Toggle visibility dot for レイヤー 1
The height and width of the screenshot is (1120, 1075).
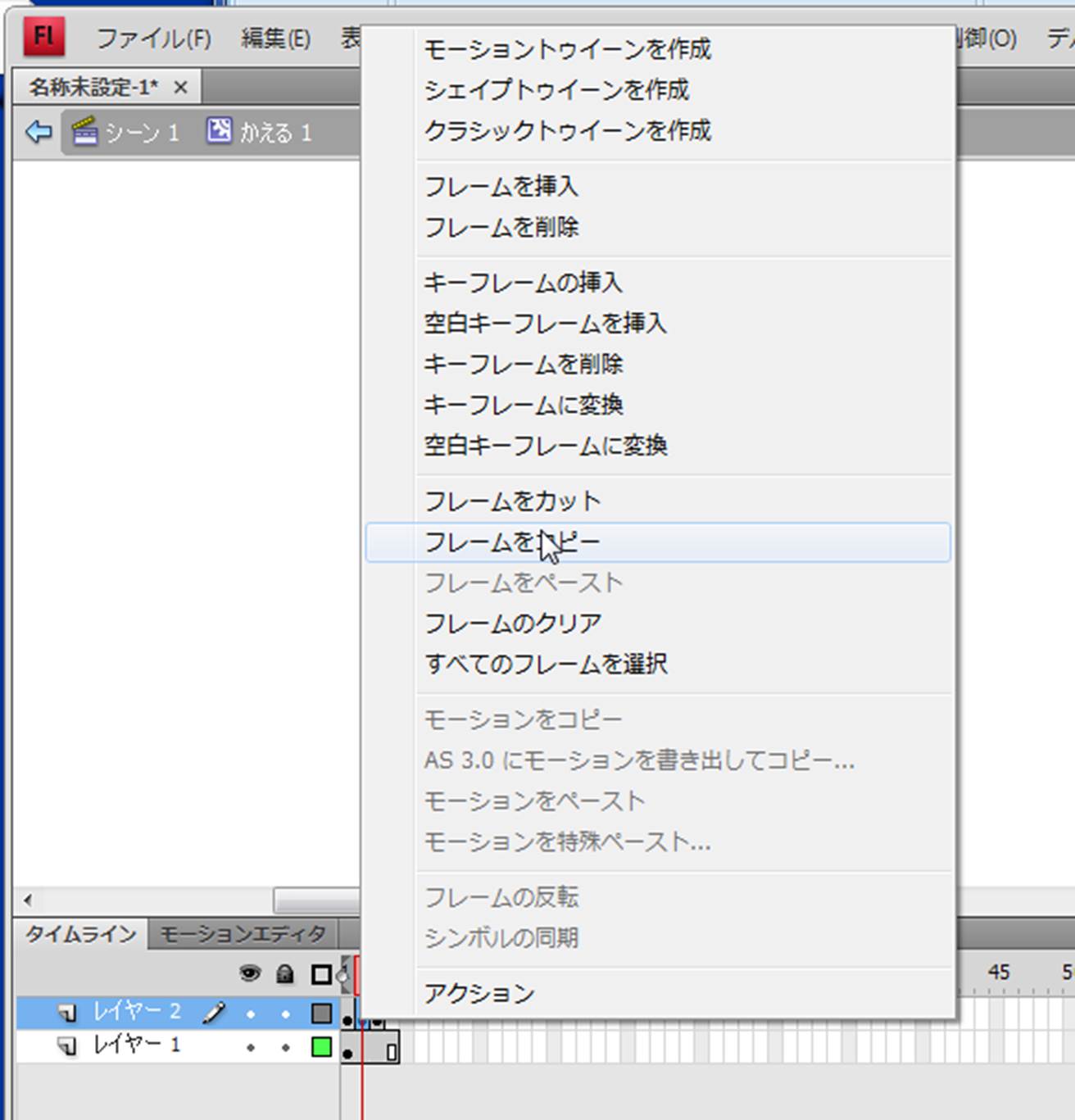pyautogui.click(x=251, y=1047)
